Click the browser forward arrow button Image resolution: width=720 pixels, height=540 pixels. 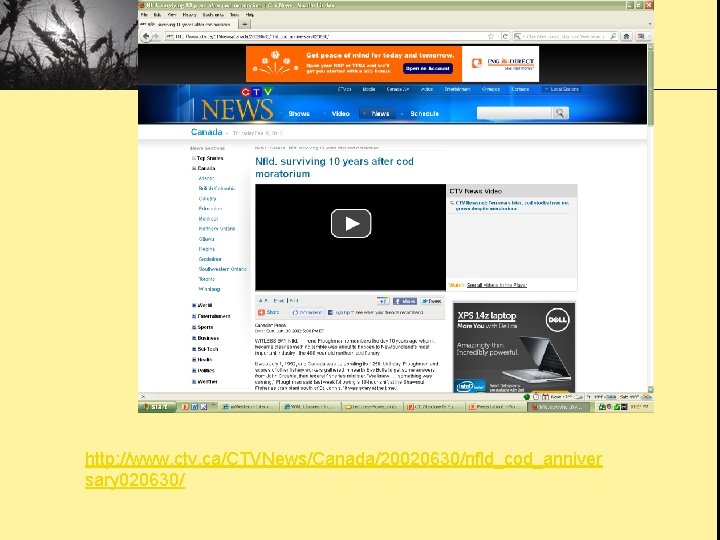(156, 36)
